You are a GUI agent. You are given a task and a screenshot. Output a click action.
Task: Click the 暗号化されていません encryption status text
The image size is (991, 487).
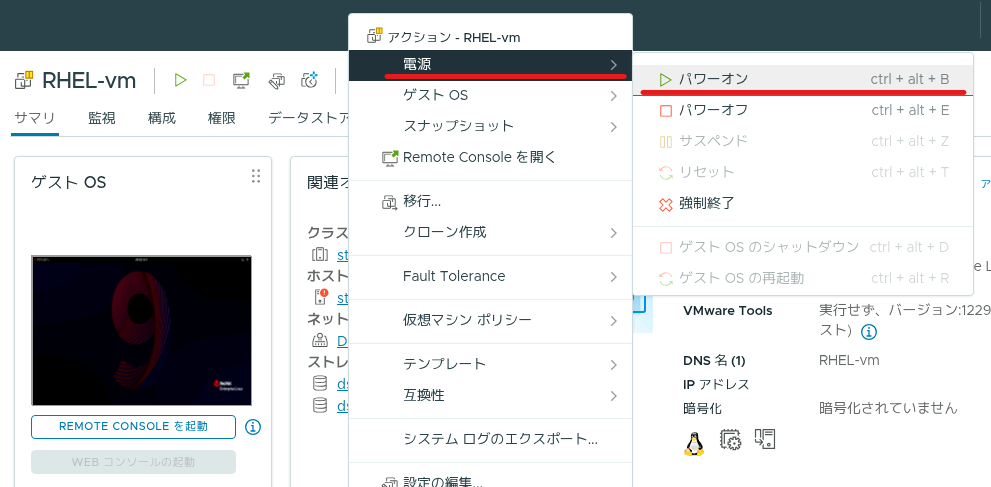point(888,408)
